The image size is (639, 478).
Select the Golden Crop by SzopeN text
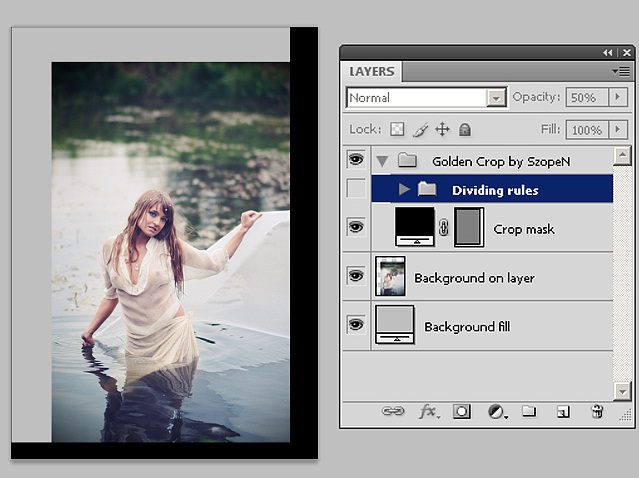(501, 162)
